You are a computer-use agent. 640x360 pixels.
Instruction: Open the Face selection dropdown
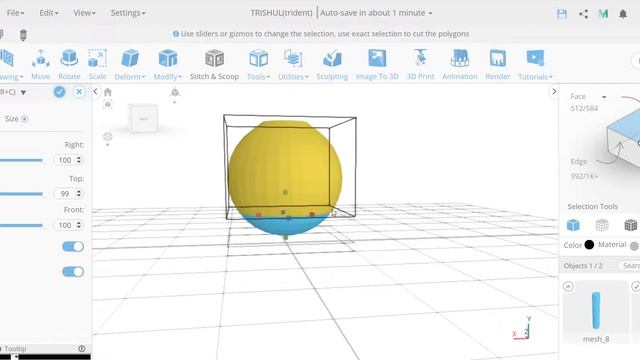tap(588, 96)
